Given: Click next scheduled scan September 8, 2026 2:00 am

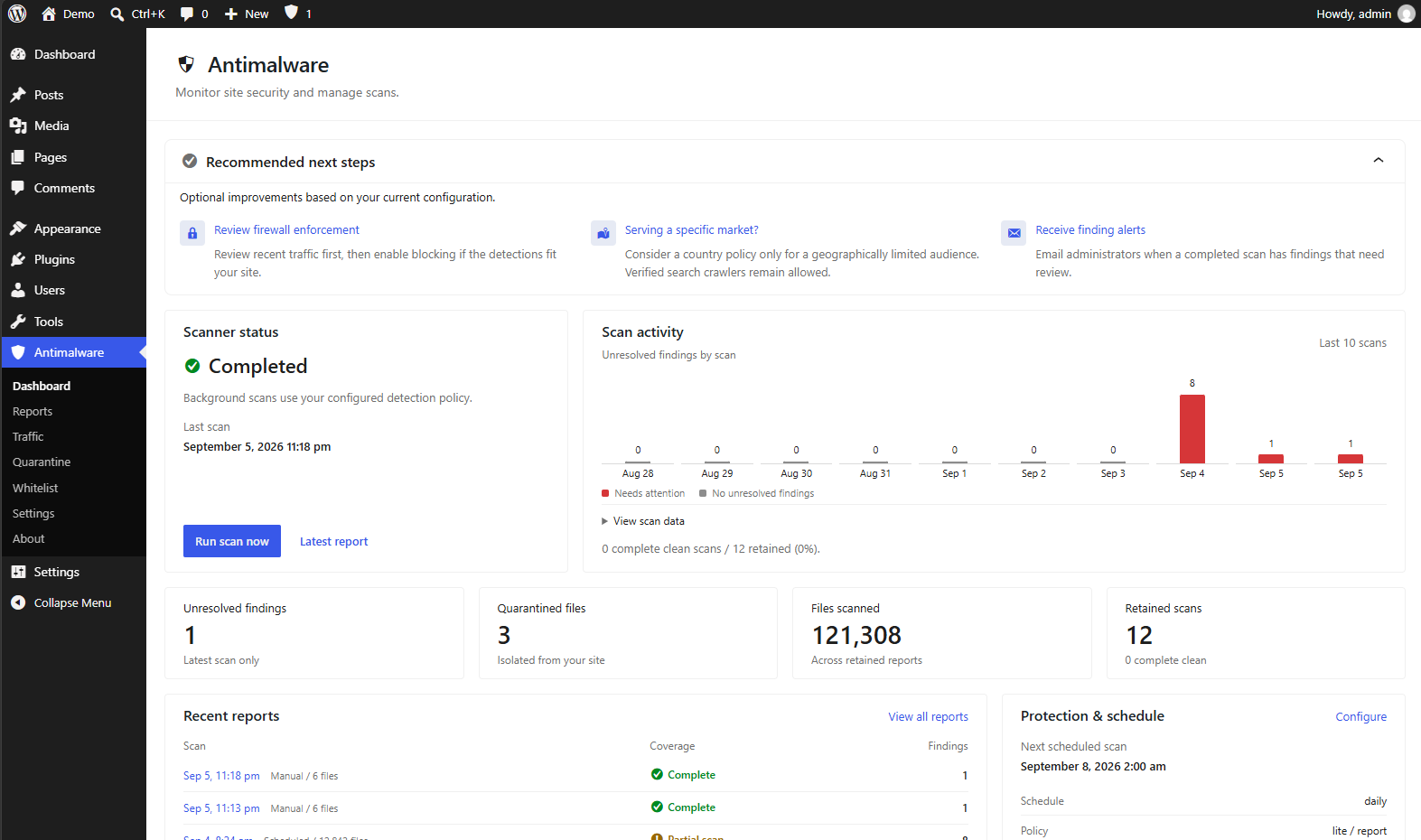Looking at the screenshot, I should pyautogui.click(x=1093, y=767).
